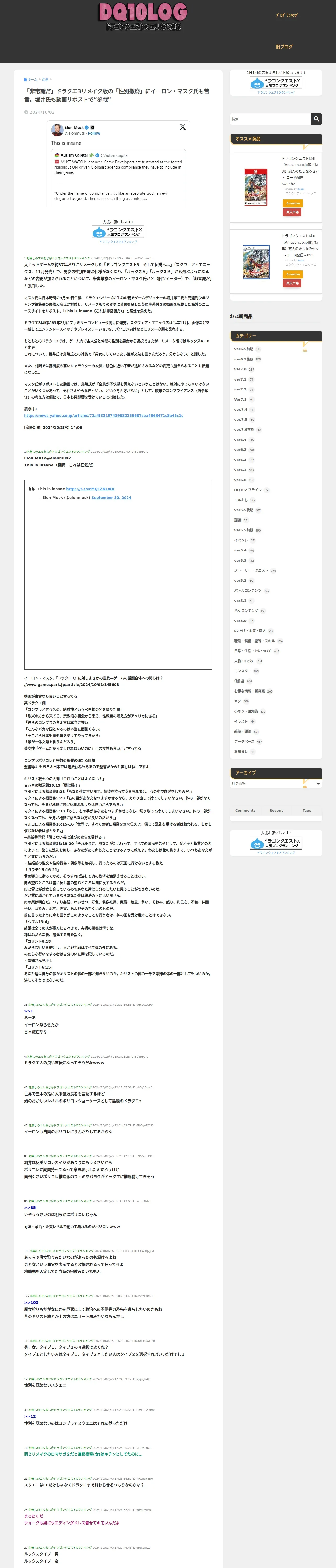
Task: Open category 色々コンテンツ
Action: [x=246, y=610]
